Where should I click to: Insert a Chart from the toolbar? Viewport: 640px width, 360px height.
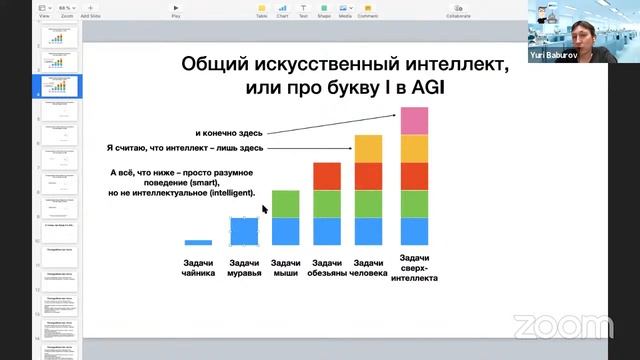[x=282, y=11]
